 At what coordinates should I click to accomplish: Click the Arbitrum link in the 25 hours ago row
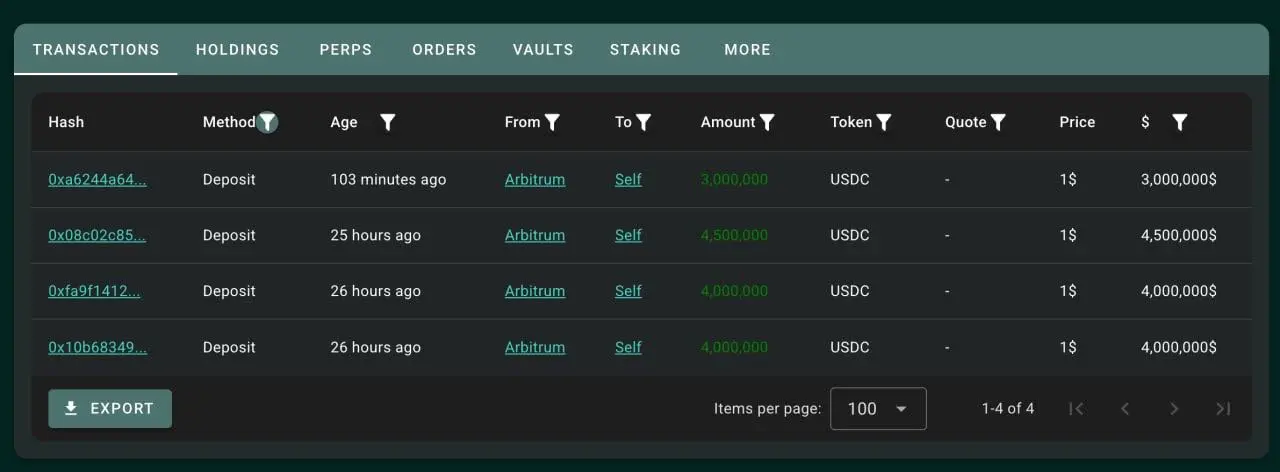tap(535, 236)
